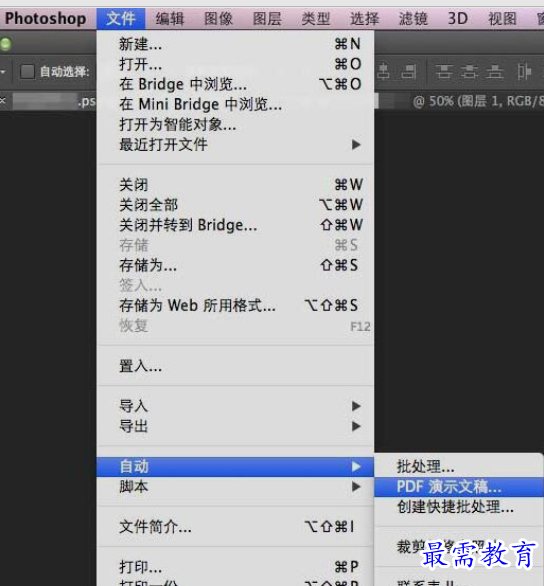This screenshot has height=586, width=544.
Task: Click the distribute bottom edges icon
Action: pos(495,71)
